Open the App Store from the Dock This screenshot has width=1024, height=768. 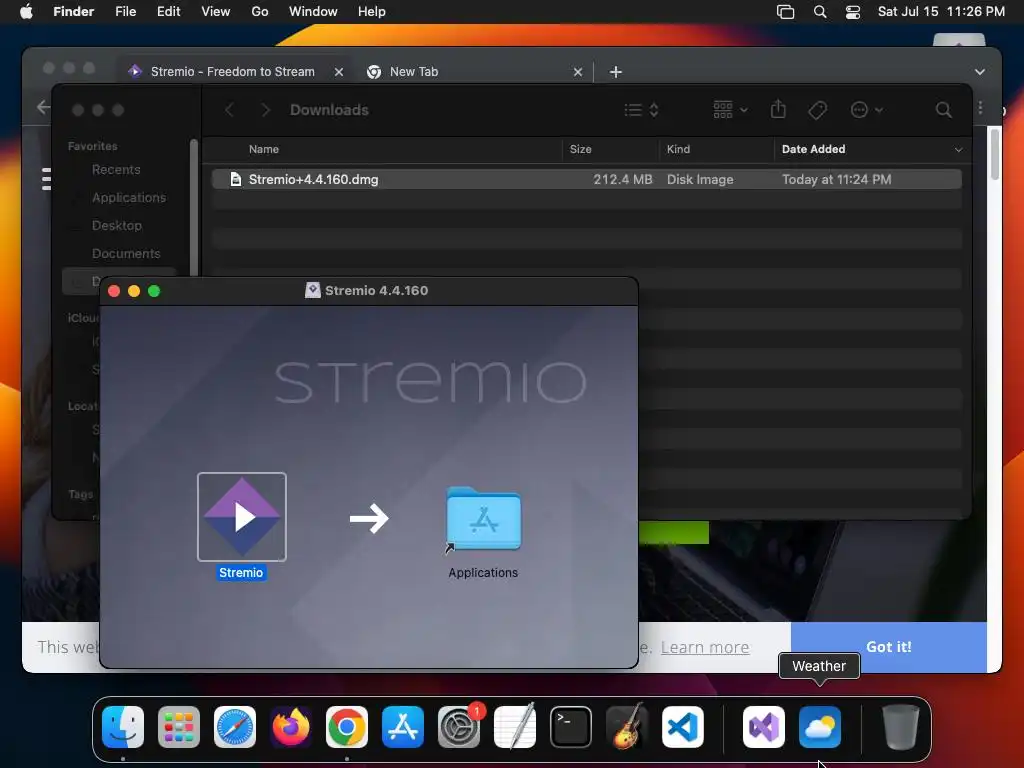click(x=403, y=726)
